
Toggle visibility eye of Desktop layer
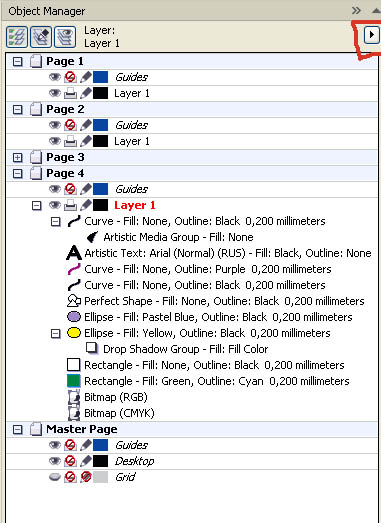click(x=55, y=461)
